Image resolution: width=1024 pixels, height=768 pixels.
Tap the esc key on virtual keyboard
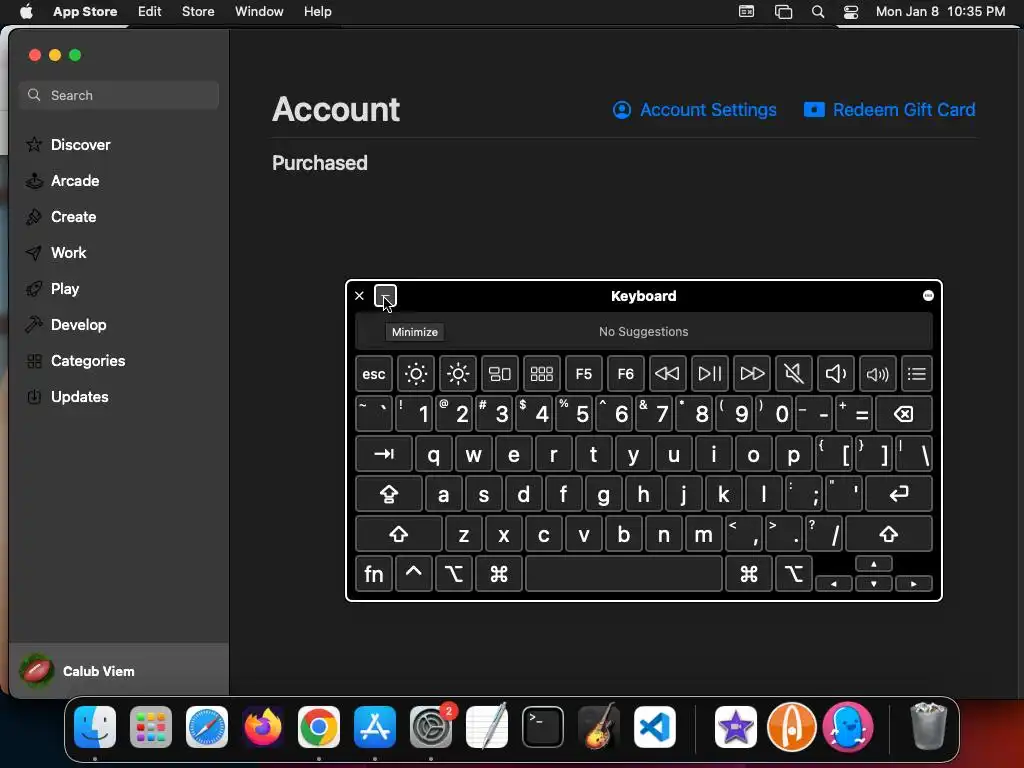point(374,374)
